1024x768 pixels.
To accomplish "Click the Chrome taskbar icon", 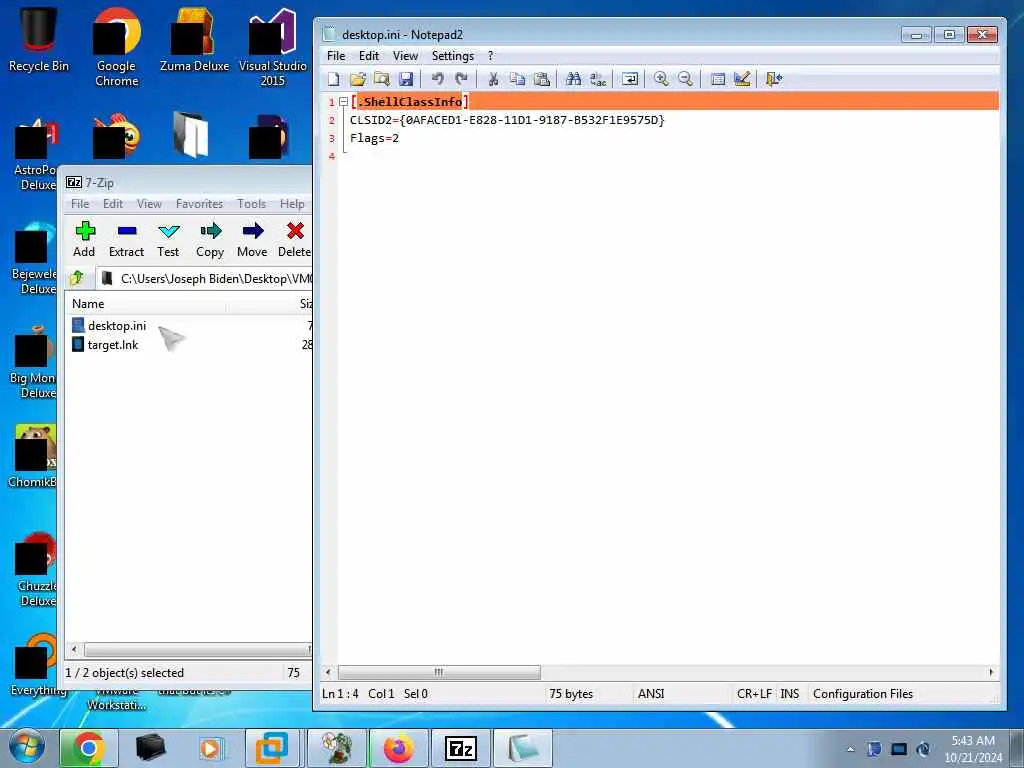I will (89, 748).
